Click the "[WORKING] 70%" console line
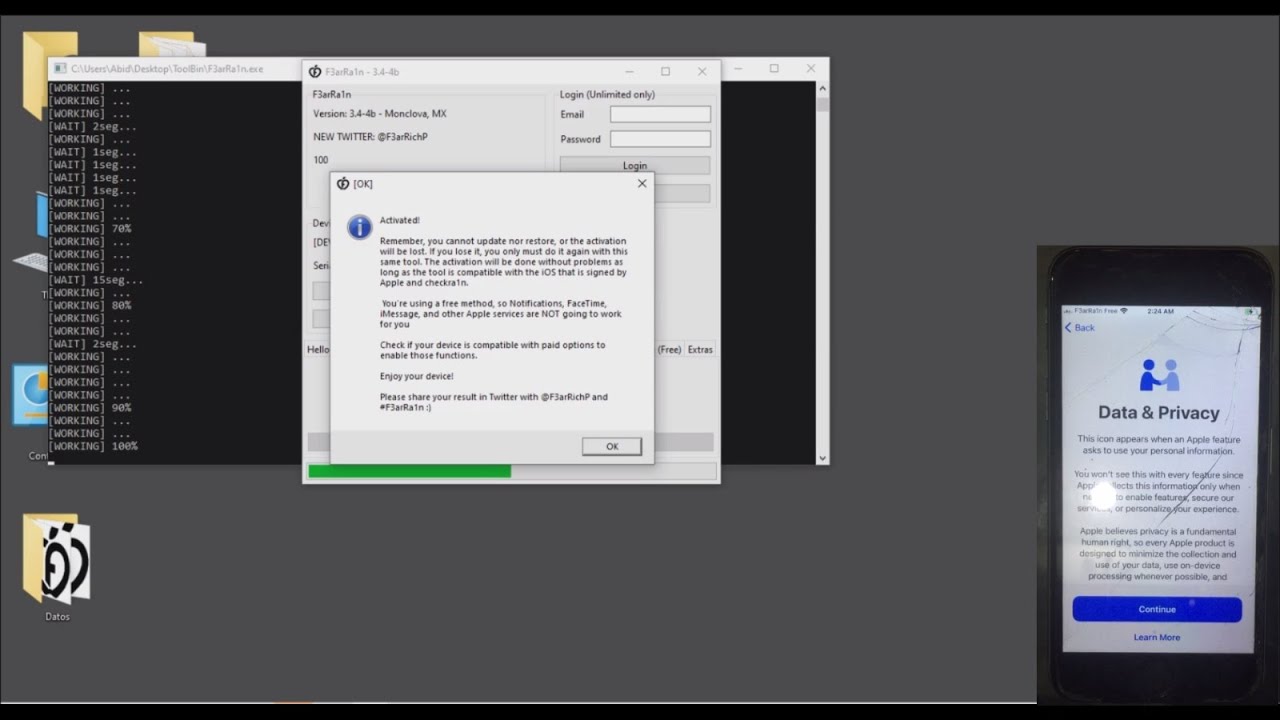1280x720 pixels. point(90,229)
